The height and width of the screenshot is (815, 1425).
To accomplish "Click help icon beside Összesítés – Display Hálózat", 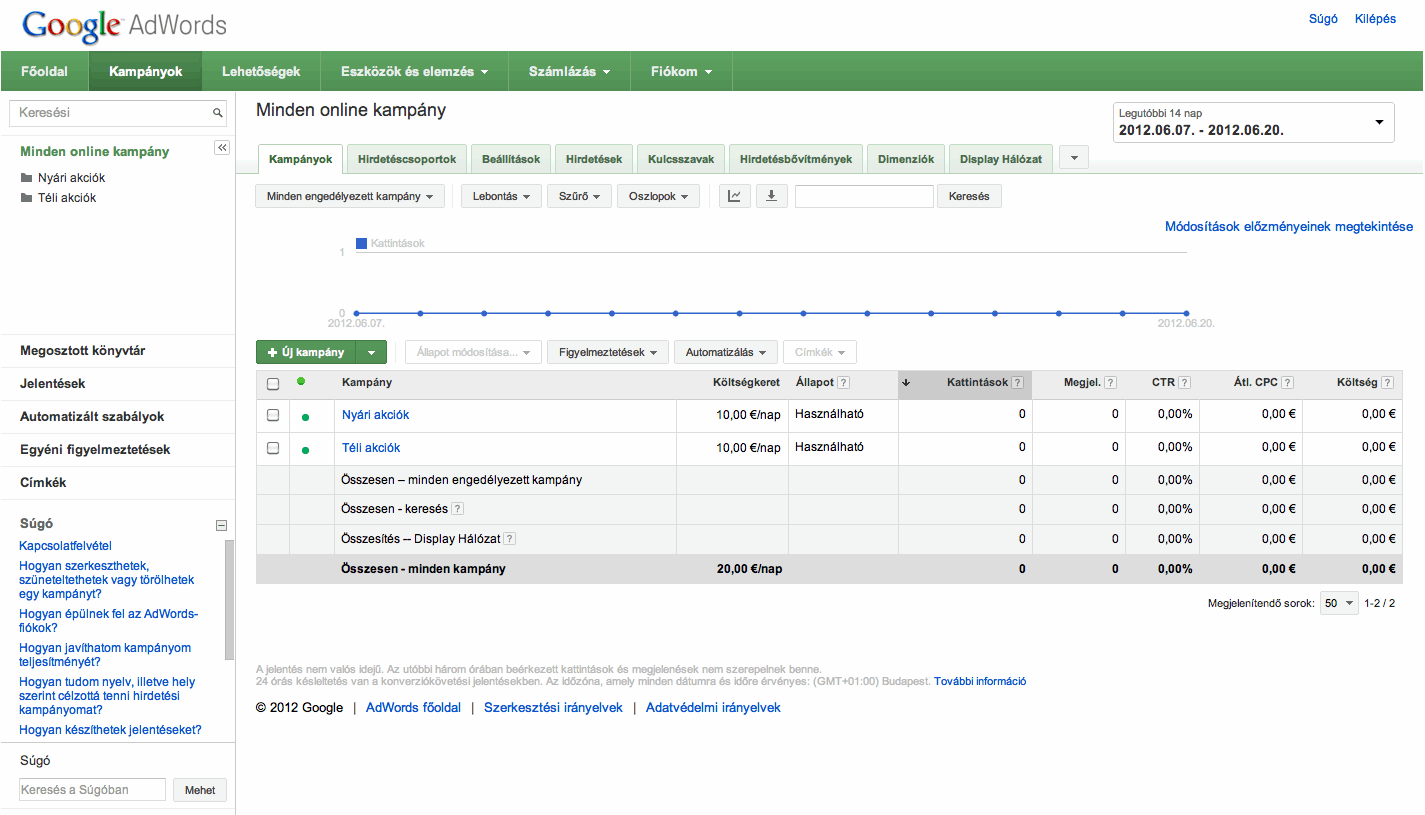I will coord(509,539).
